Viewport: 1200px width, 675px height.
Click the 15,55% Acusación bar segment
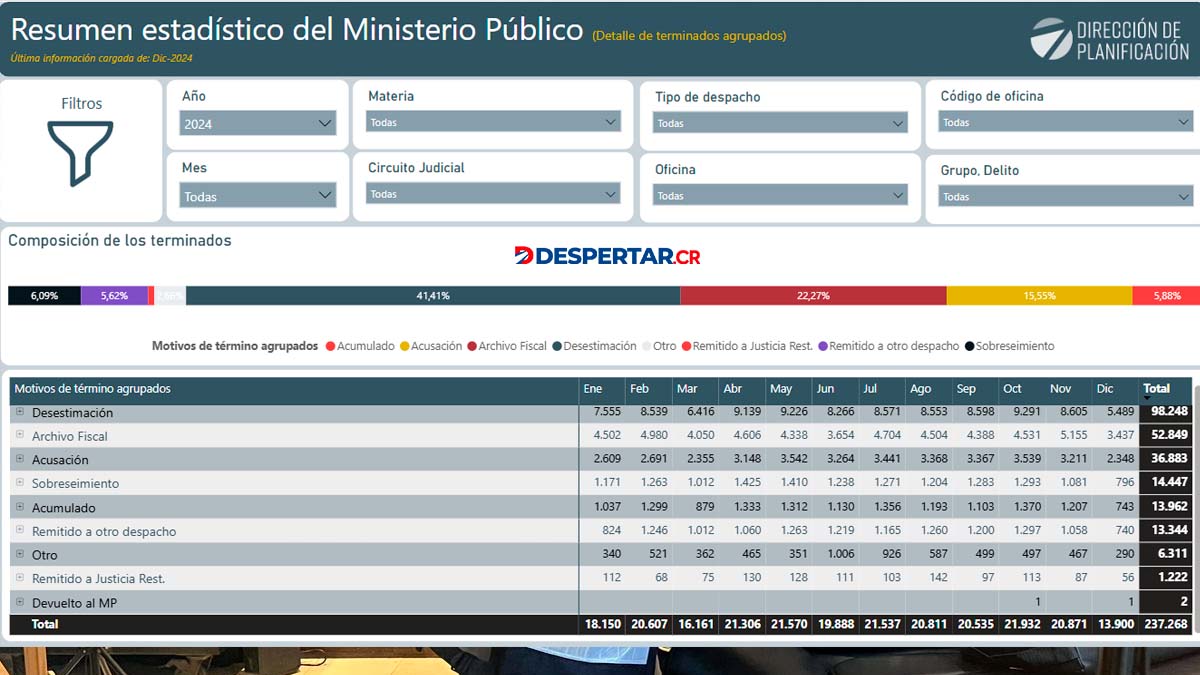(1039, 296)
